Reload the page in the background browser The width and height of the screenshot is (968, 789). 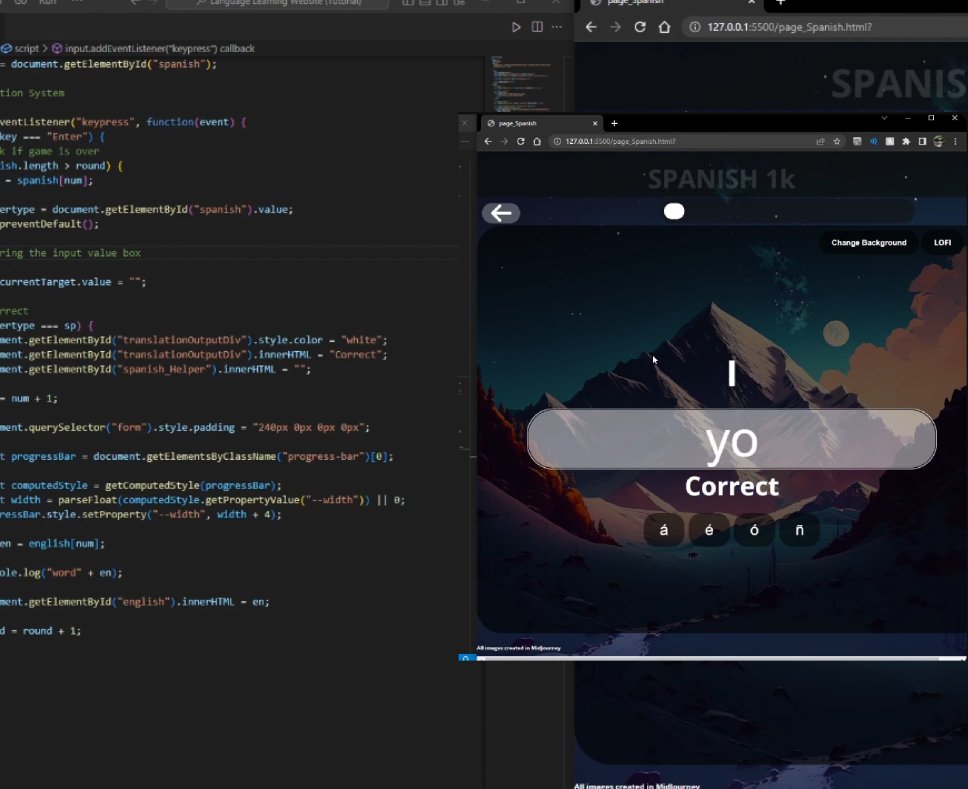[x=640, y=27]
